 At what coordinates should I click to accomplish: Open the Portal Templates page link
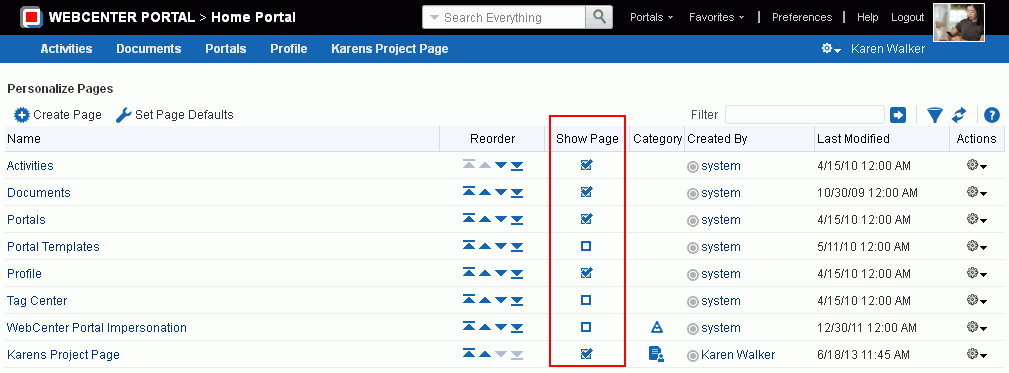(x=53, y=247)
